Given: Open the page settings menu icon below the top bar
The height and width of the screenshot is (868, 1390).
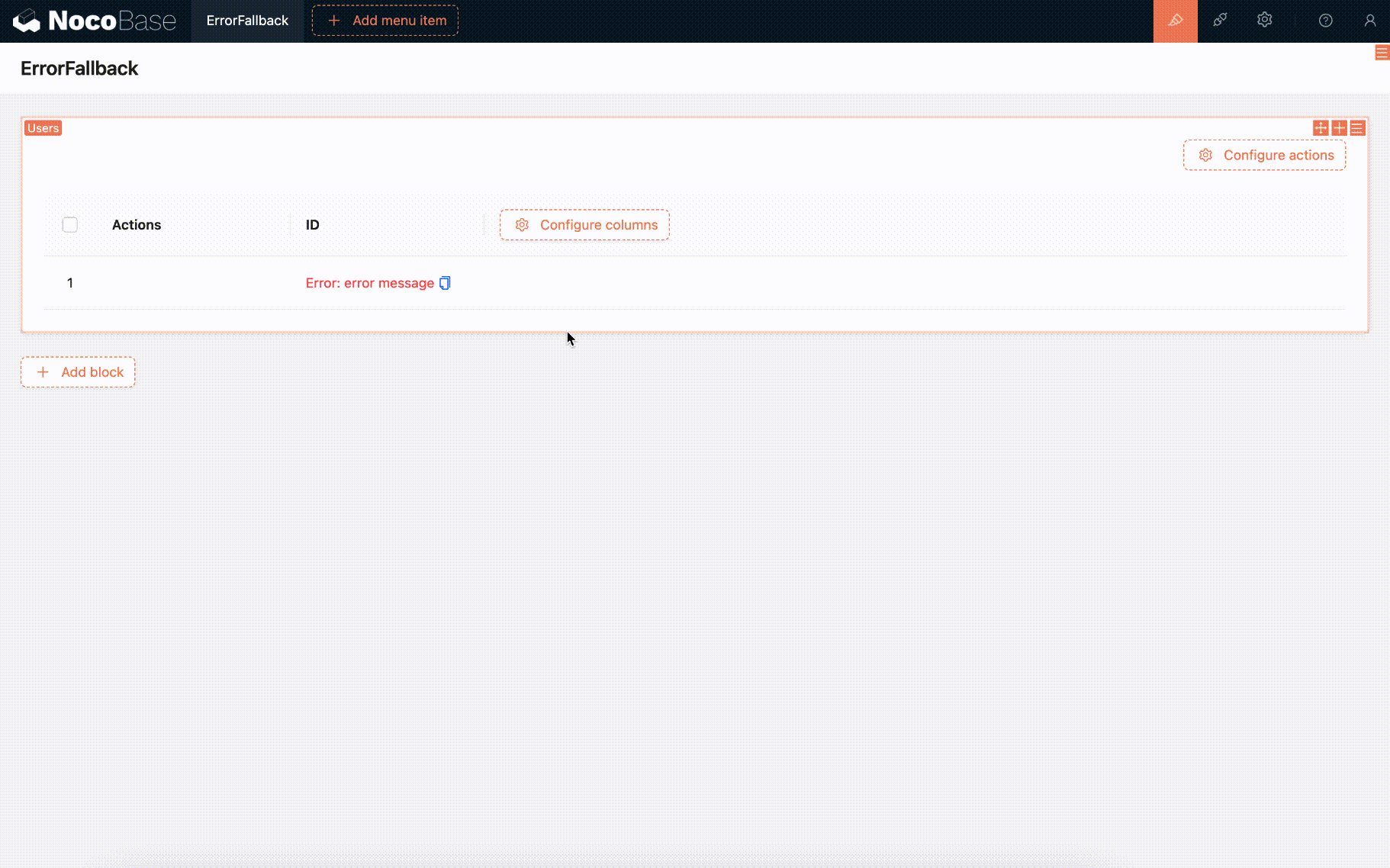Looking at the screenshot, I should tap(1382, 53).
